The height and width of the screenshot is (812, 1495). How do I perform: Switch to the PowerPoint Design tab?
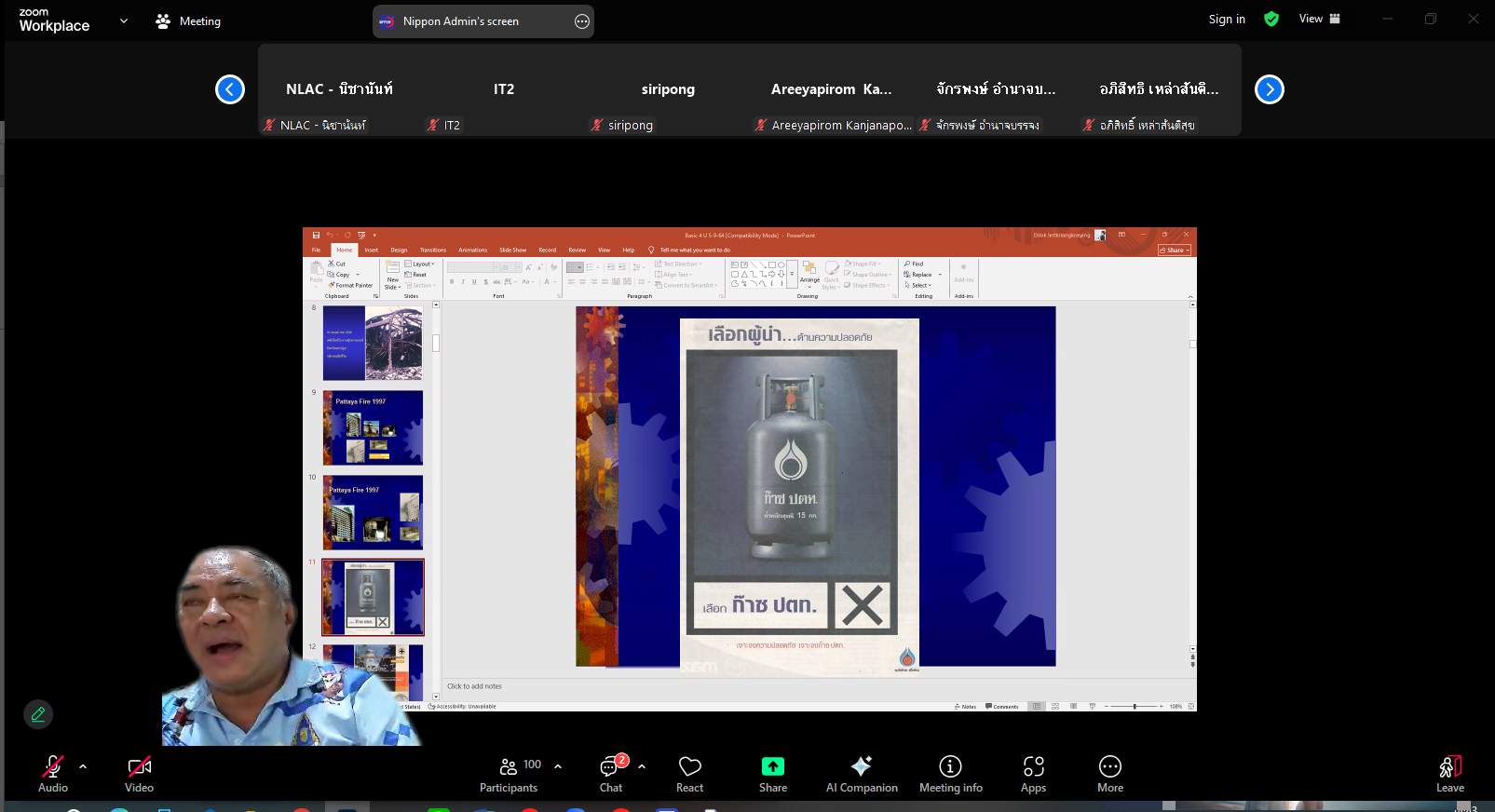coord(399,250)
